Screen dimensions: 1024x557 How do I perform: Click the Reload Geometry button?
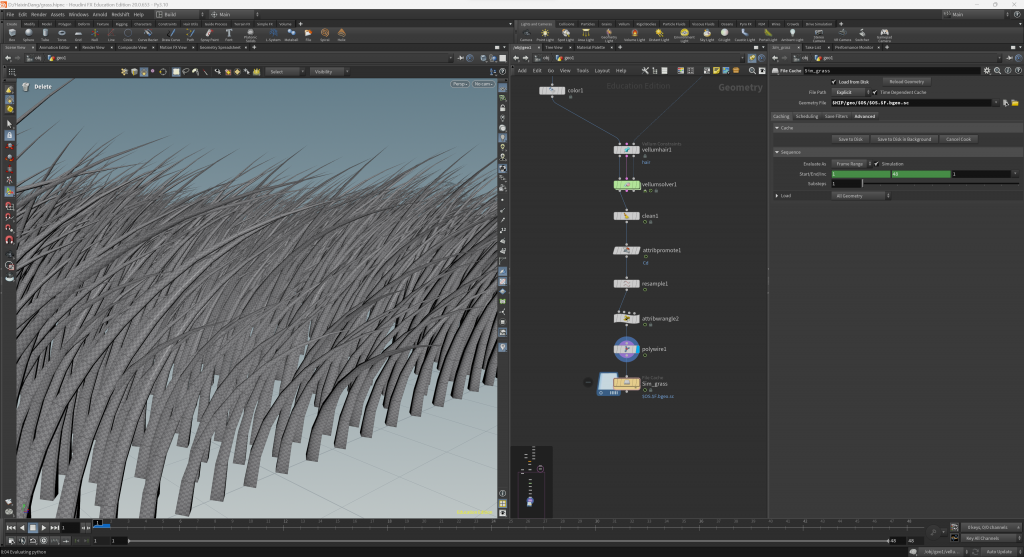coord(906,82)
